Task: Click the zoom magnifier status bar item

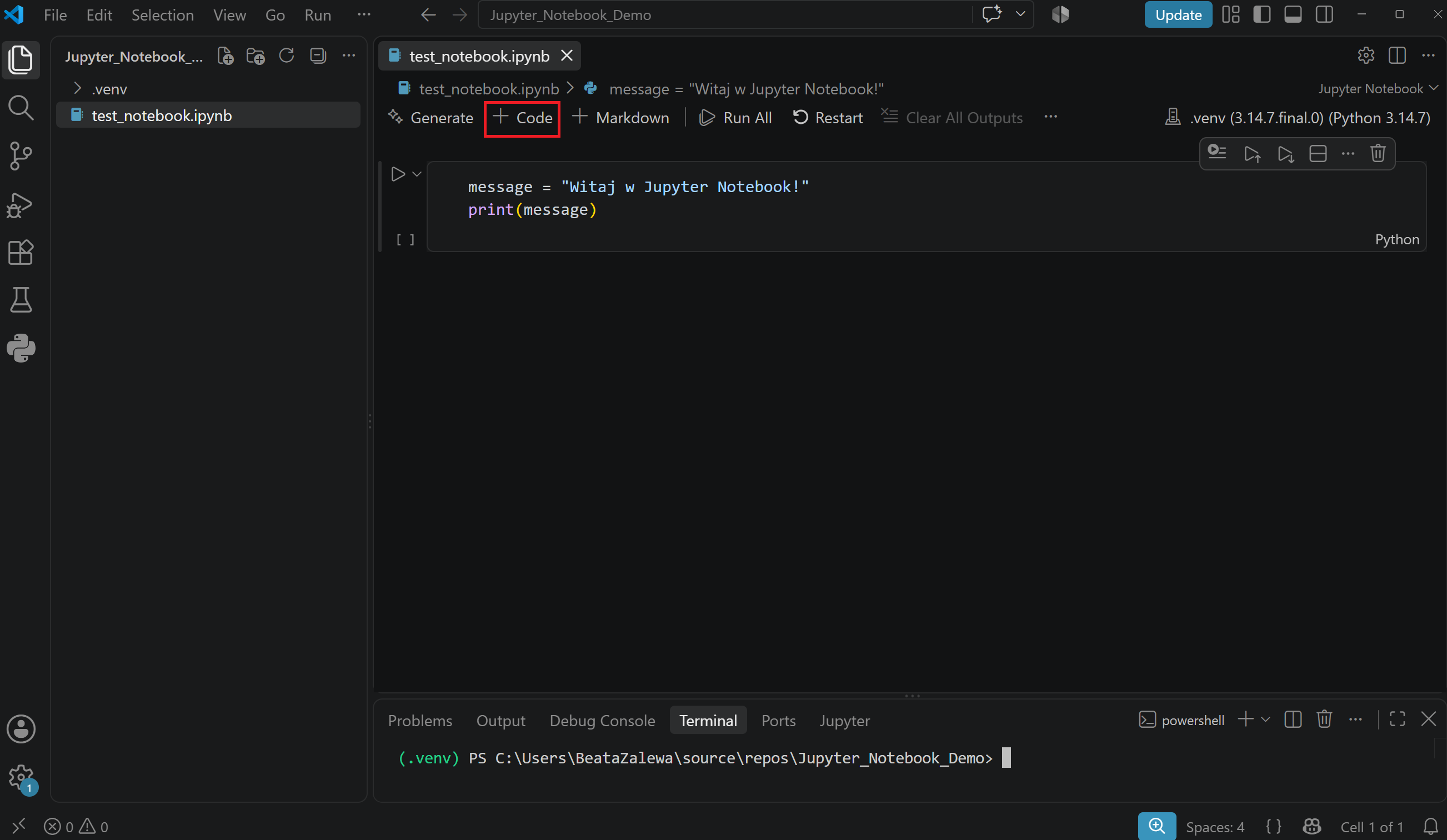Action: click(x=1156, y=826)
